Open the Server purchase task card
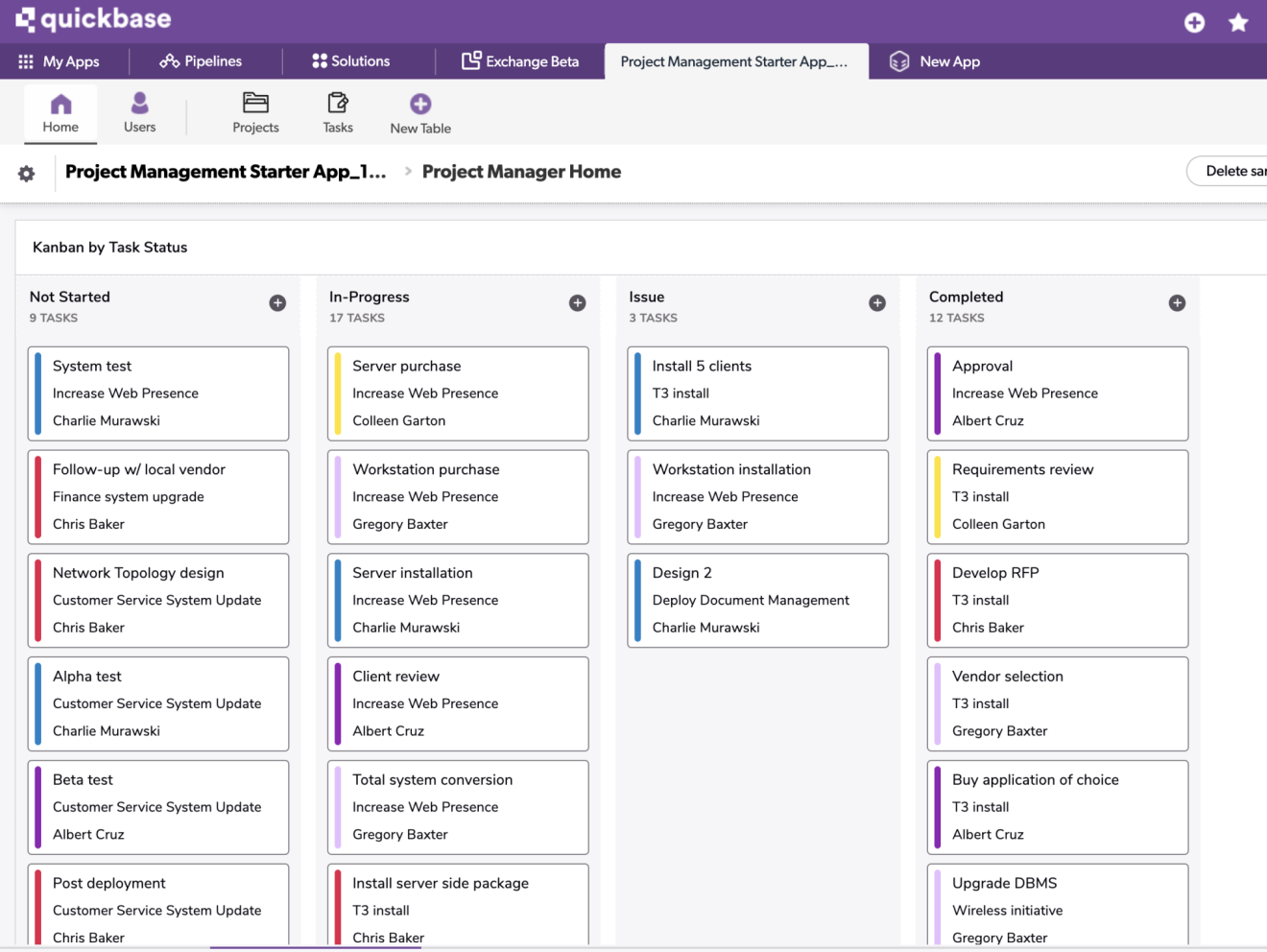Image resolution: width=1267 pixels, height=952 pixels. point(458,393)
